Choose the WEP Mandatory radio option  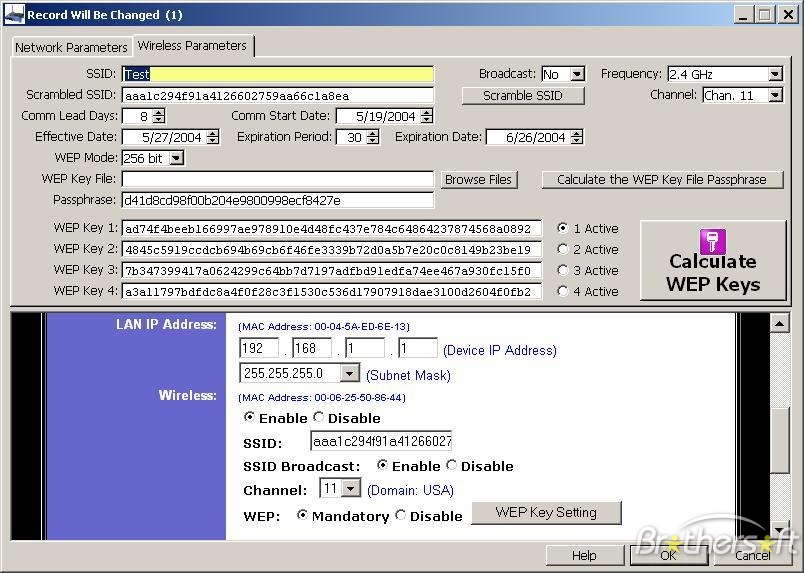point(302,515)
